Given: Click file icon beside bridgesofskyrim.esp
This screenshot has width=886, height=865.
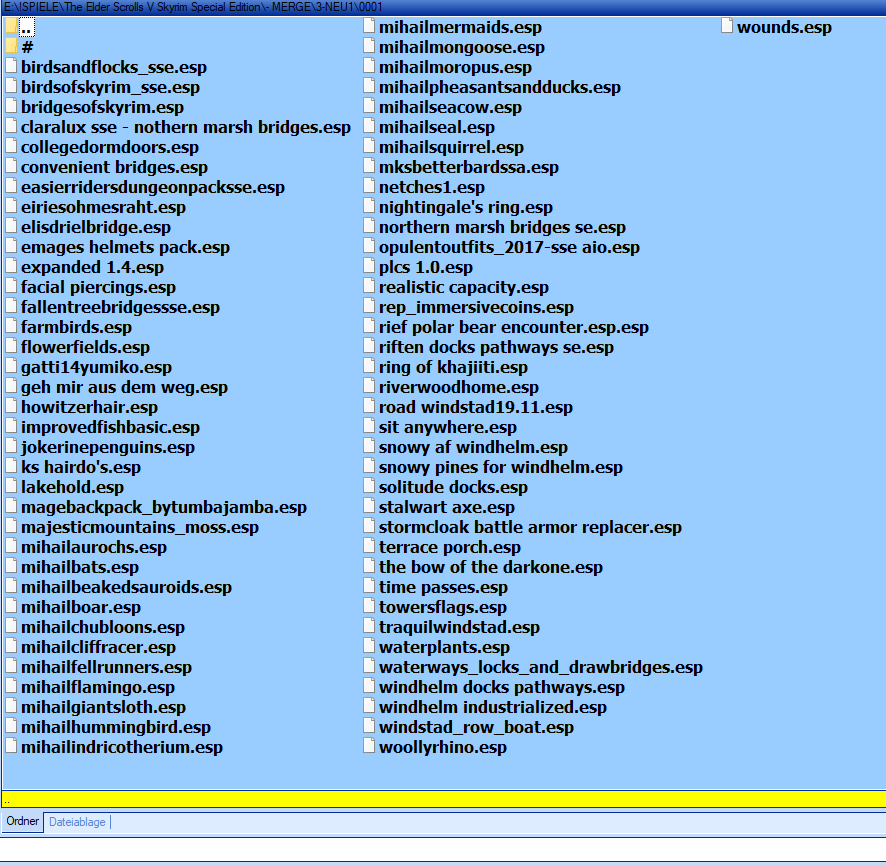Looking at the screenshot, I should click(11, 106).
